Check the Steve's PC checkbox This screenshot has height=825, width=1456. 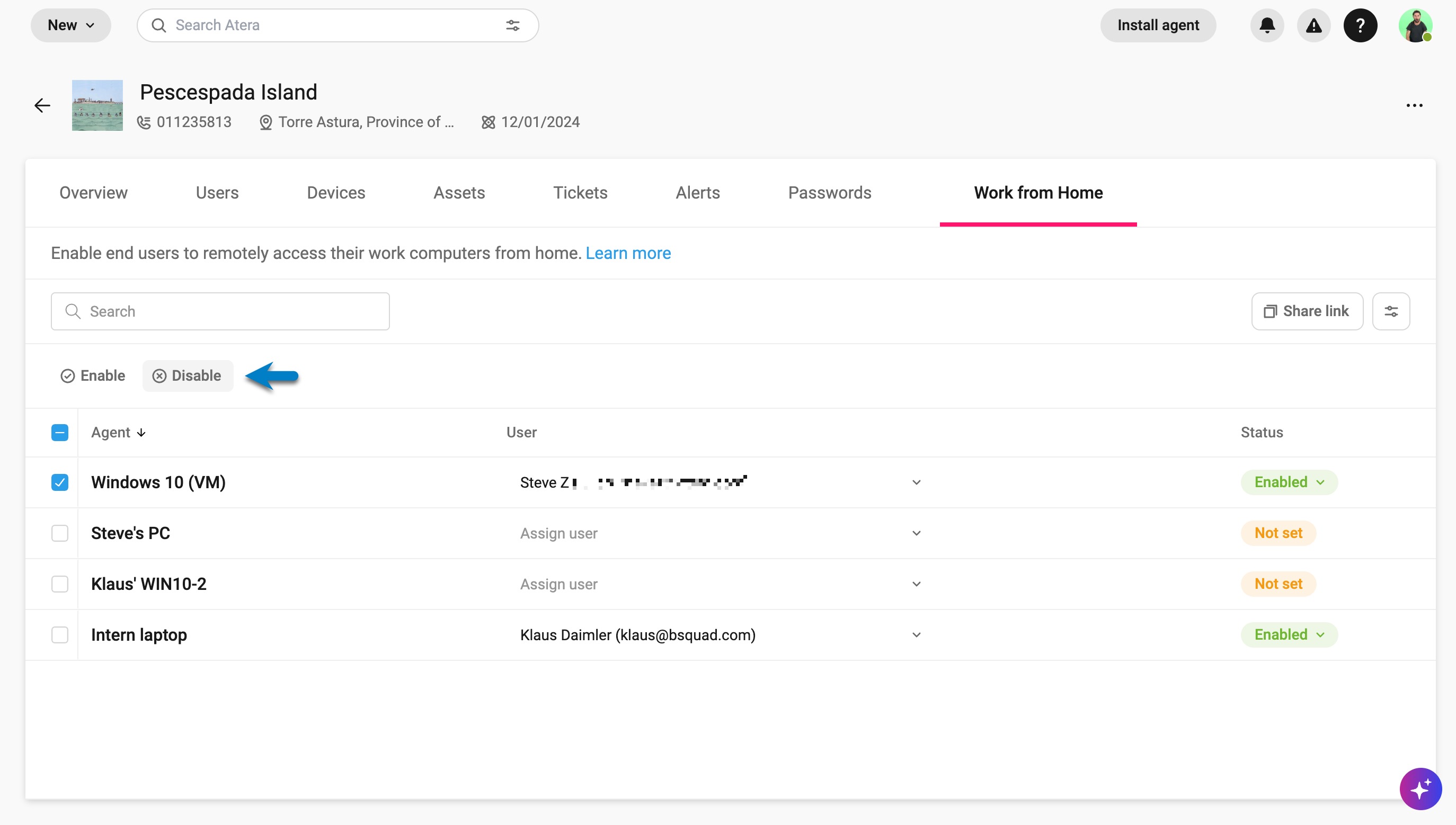click(59, 533)
